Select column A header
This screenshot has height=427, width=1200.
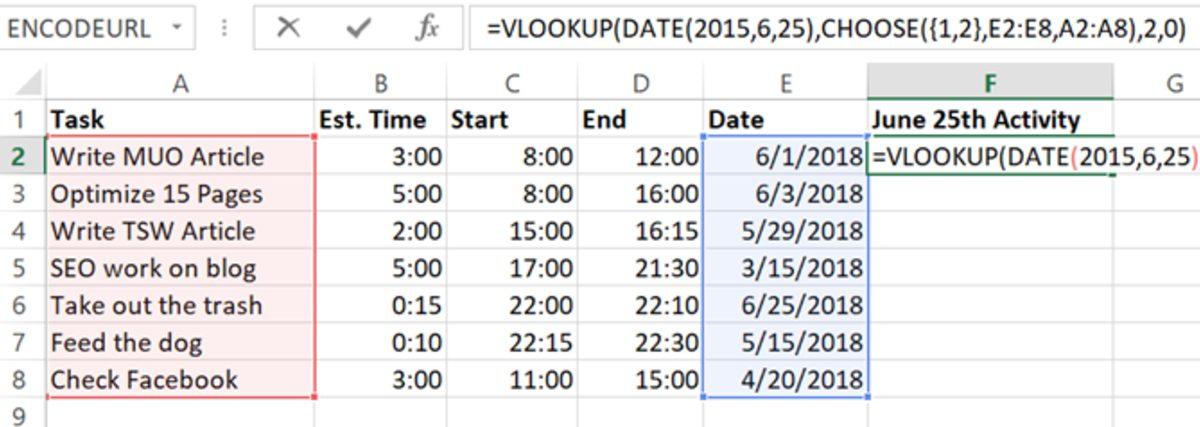[x=180, y=84]
